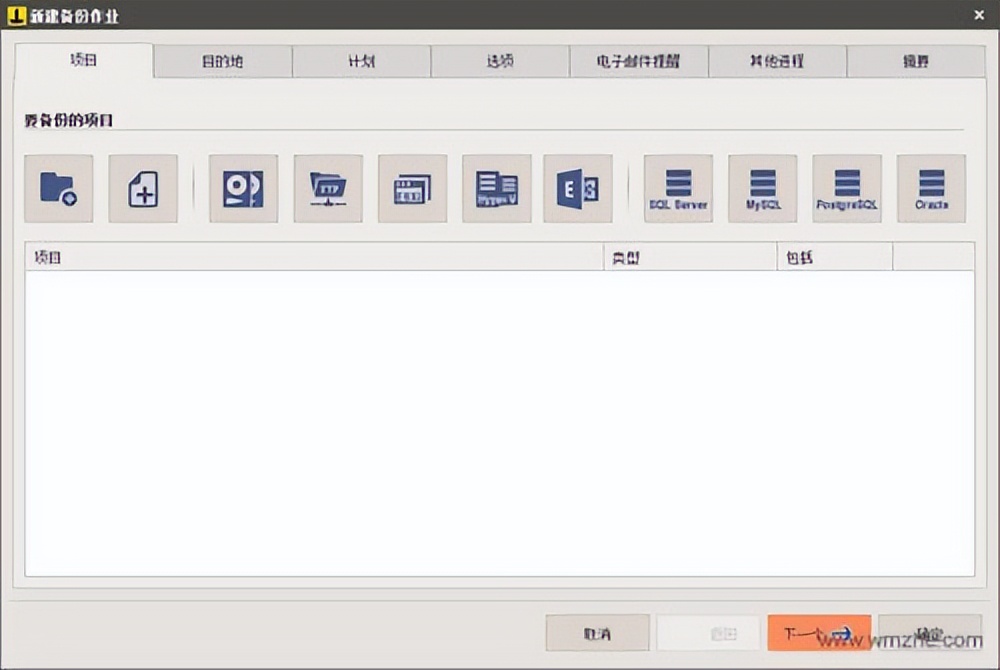Click the orange 下一个 button
The height and width of the screenshot is (670, 1000).
point(820,633)
